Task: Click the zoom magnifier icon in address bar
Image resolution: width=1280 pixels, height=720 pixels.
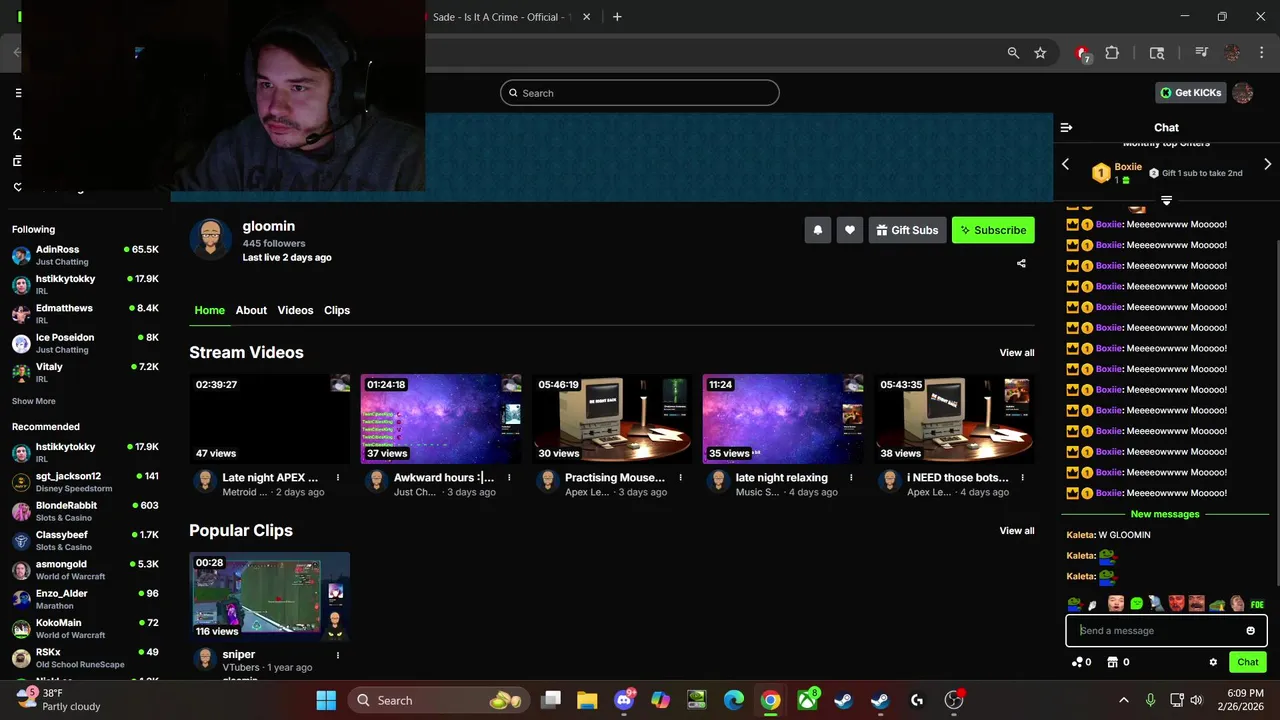Action: (x=1013, y=53)
